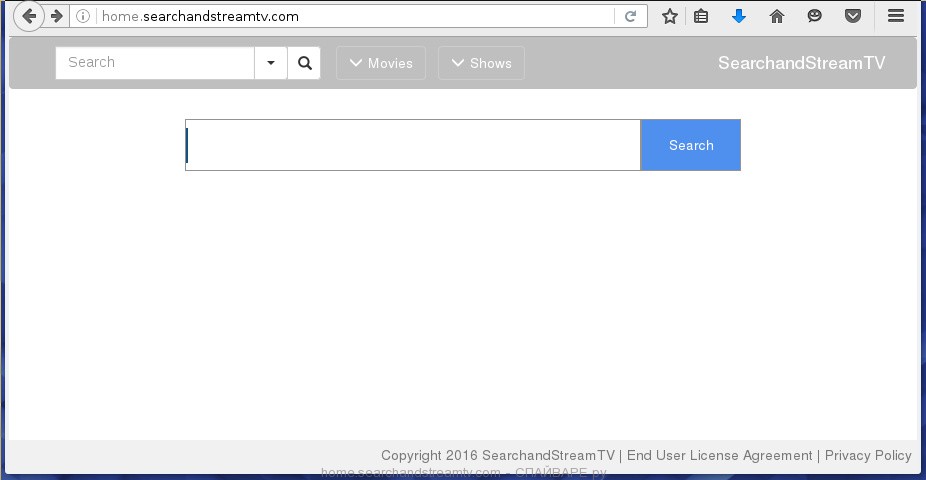Expand the Shows dropdown
Screen dimensions: 926x480
481,63
